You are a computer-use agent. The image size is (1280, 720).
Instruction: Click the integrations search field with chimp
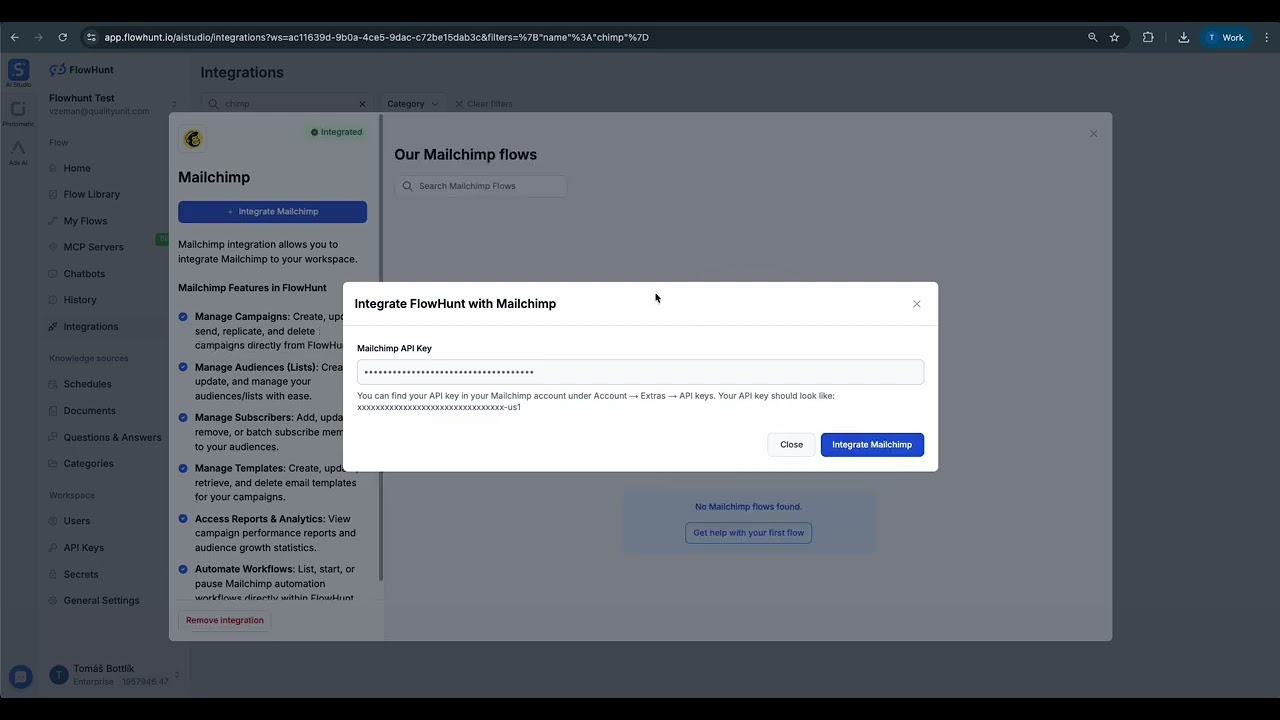(x=287, y=104)
